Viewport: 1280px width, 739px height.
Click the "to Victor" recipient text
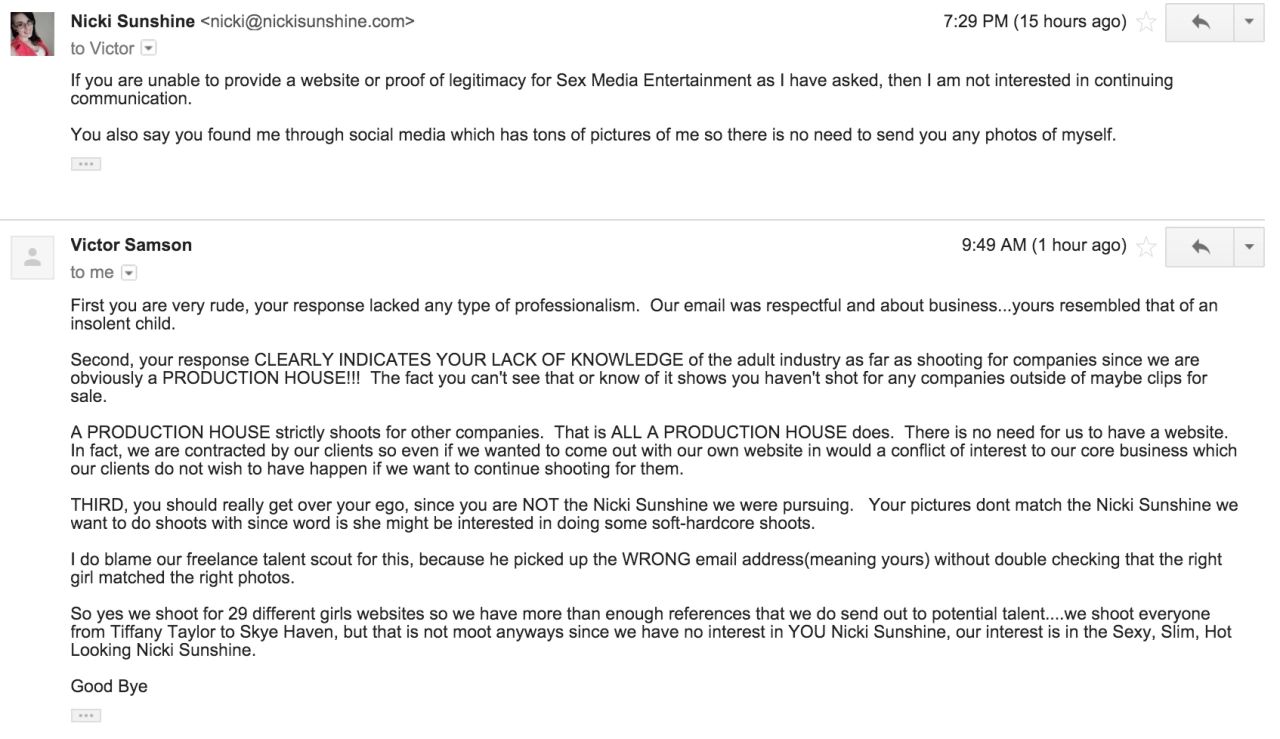[102, 48]
